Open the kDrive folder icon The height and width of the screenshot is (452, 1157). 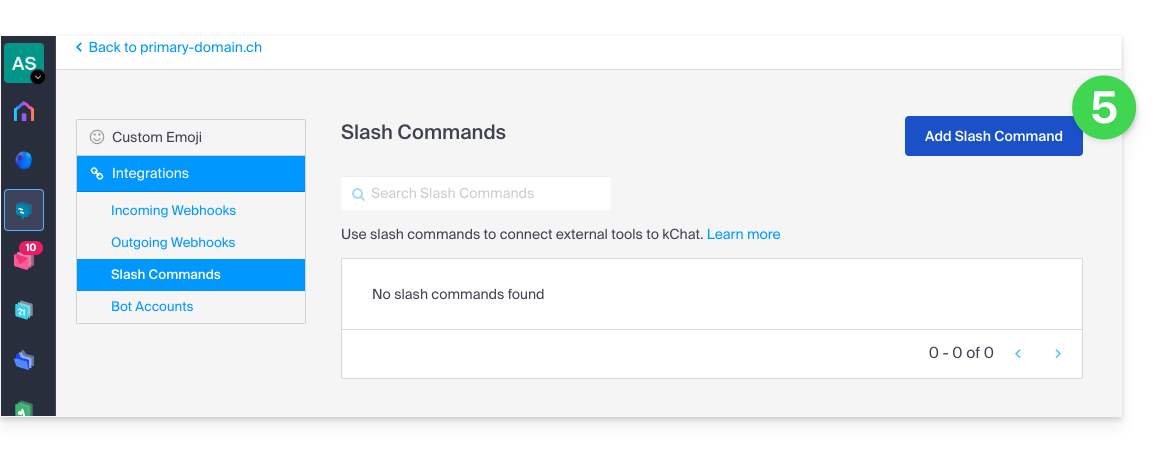pos(24,360)
